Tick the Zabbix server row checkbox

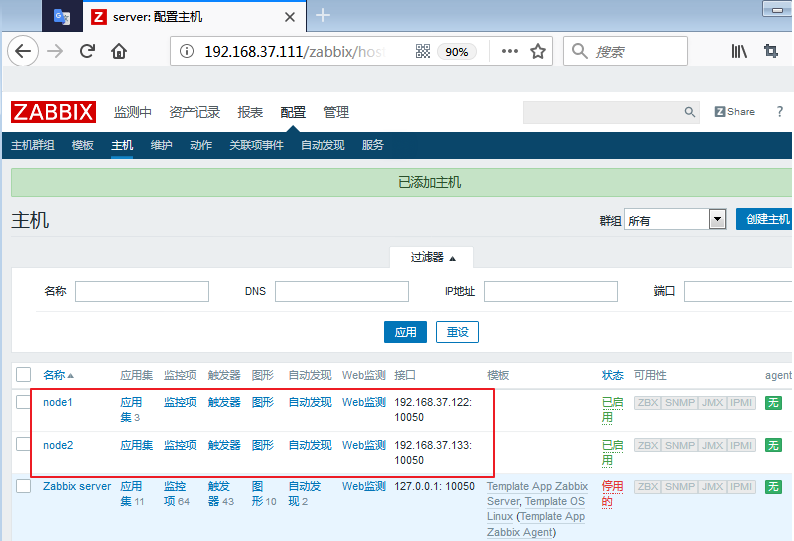tap(23, 486)
